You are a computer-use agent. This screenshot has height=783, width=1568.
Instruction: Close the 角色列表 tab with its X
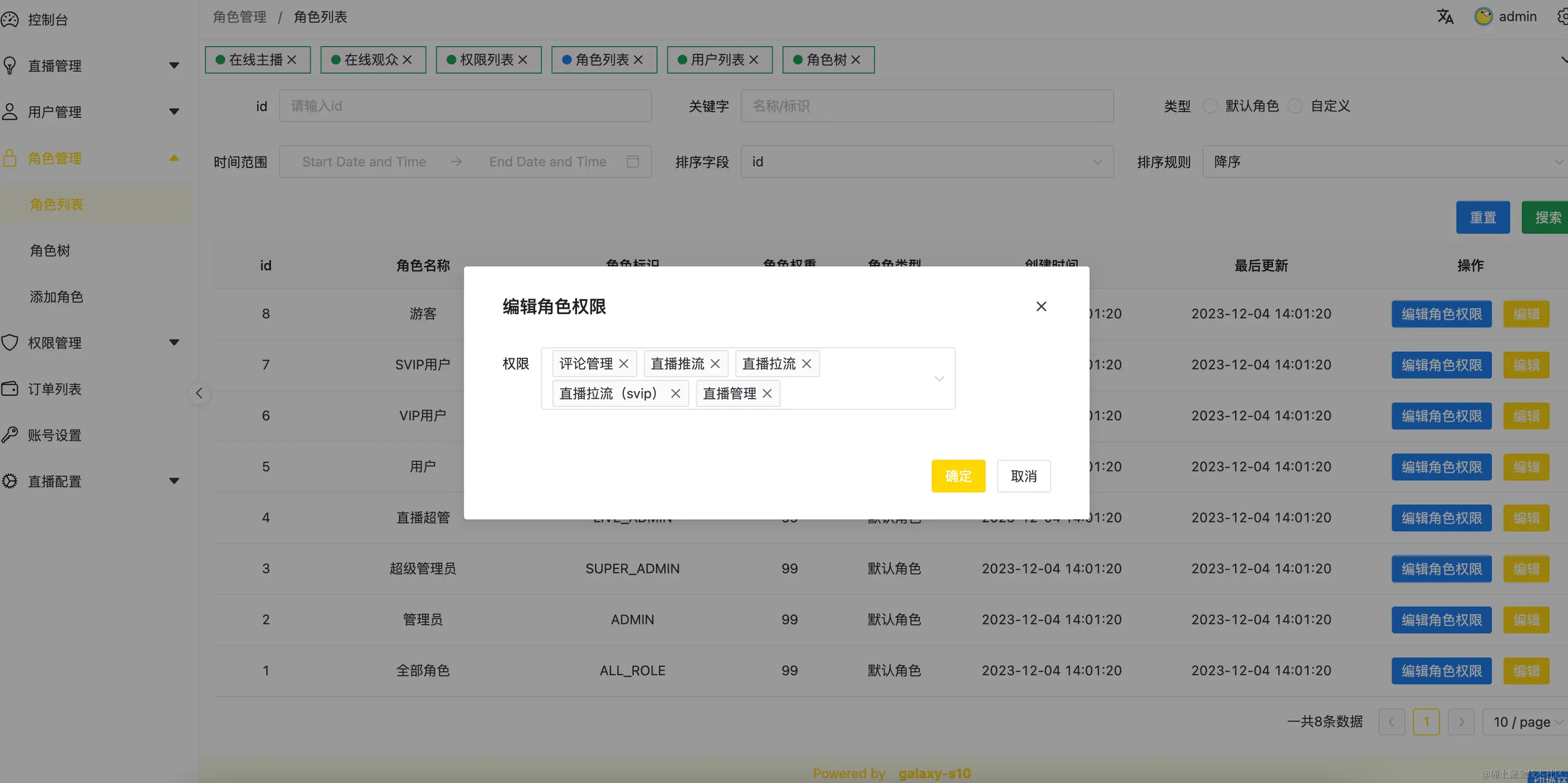pos(638,60)
